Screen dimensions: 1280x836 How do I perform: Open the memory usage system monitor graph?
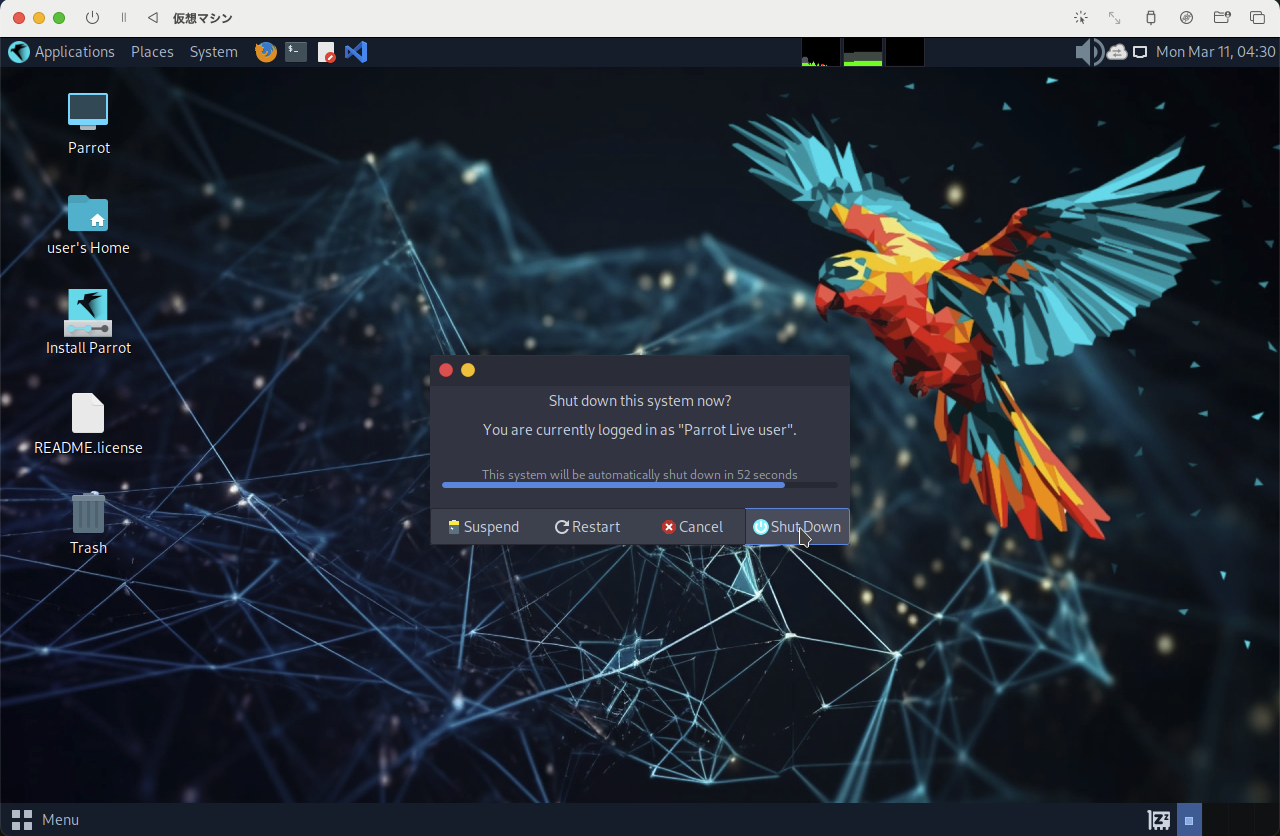click(863, 52)
